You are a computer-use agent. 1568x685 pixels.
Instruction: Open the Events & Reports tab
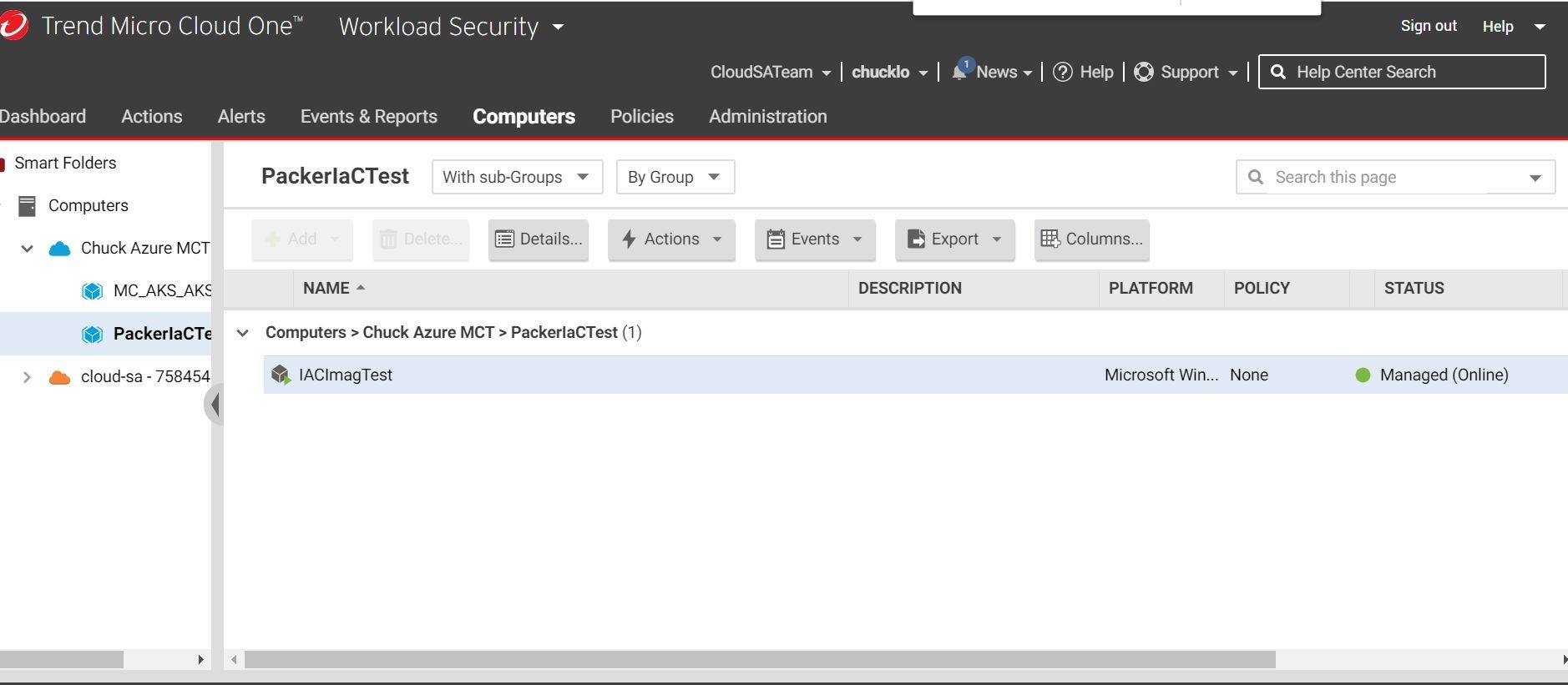coord(368,117)
